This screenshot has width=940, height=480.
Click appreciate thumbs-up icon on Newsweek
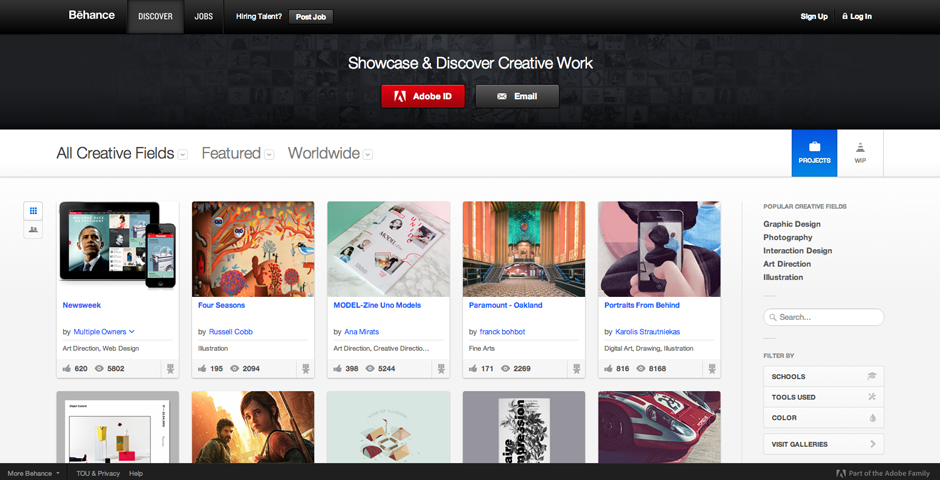(67, 369)
